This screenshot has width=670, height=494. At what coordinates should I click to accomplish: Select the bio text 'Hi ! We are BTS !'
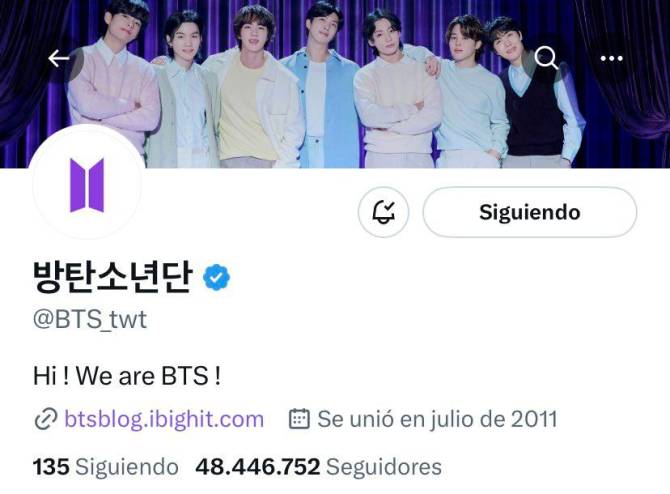[x=127, y=376]
